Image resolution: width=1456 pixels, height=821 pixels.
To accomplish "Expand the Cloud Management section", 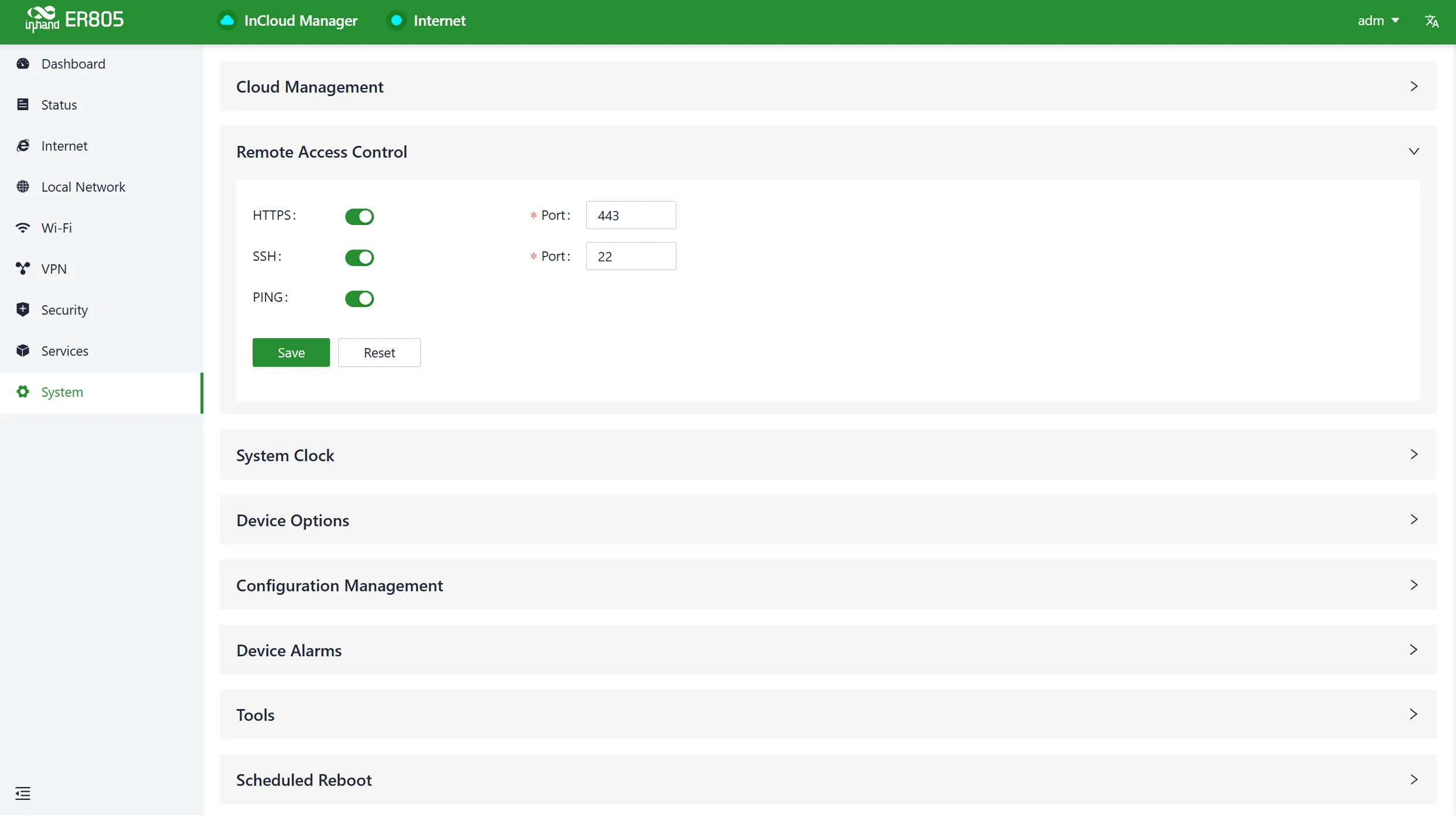I will tap(828, 87).
